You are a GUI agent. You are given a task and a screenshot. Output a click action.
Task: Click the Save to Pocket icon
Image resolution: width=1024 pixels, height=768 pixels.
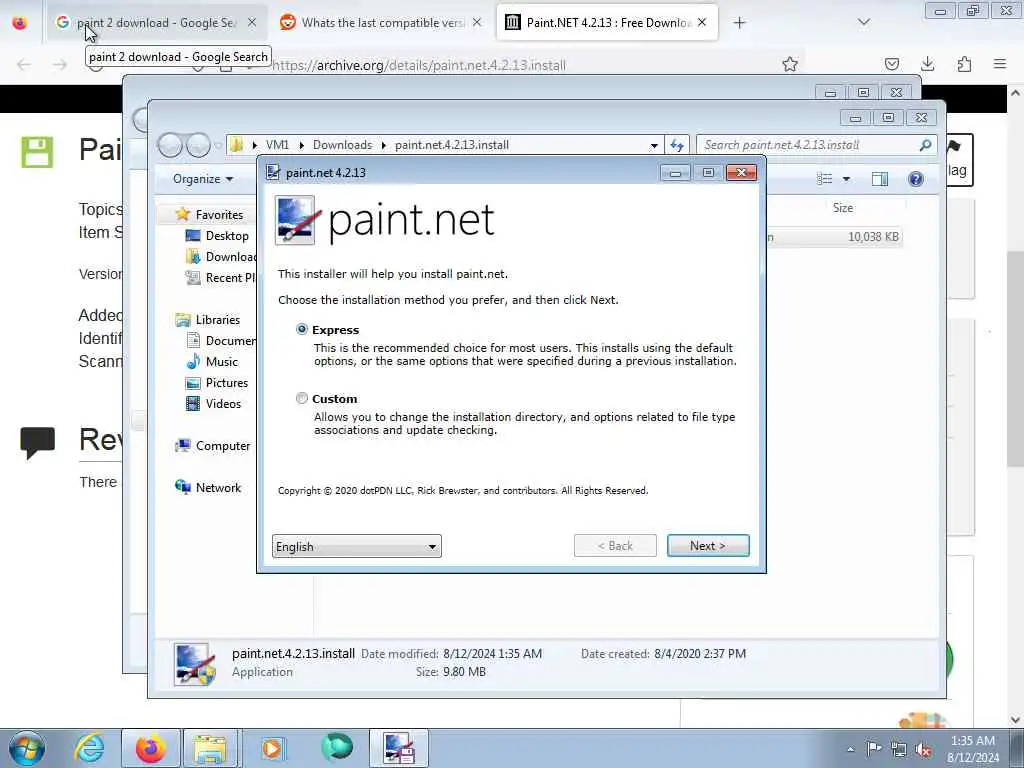pos(892,64)
